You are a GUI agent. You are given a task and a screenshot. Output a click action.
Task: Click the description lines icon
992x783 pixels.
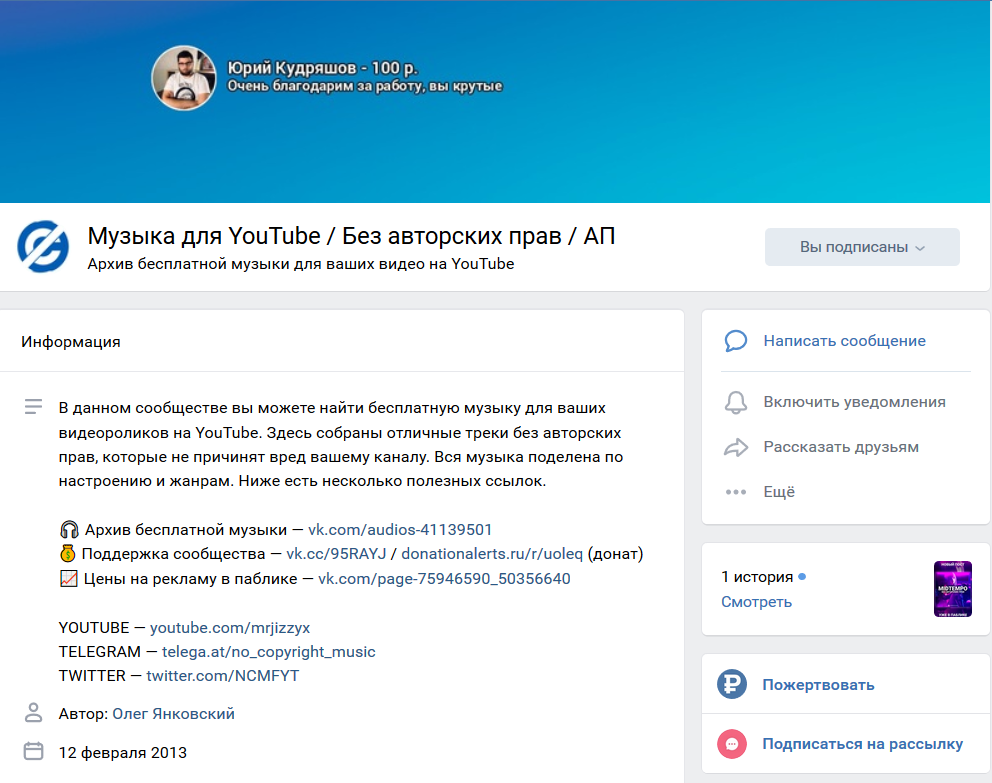click(34, 407)
